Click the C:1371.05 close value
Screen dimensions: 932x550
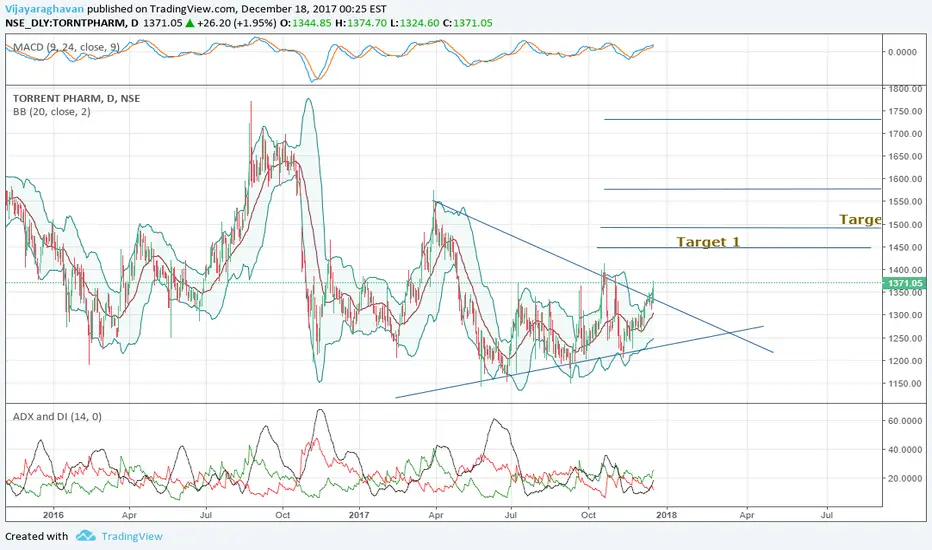coord(468,23)
